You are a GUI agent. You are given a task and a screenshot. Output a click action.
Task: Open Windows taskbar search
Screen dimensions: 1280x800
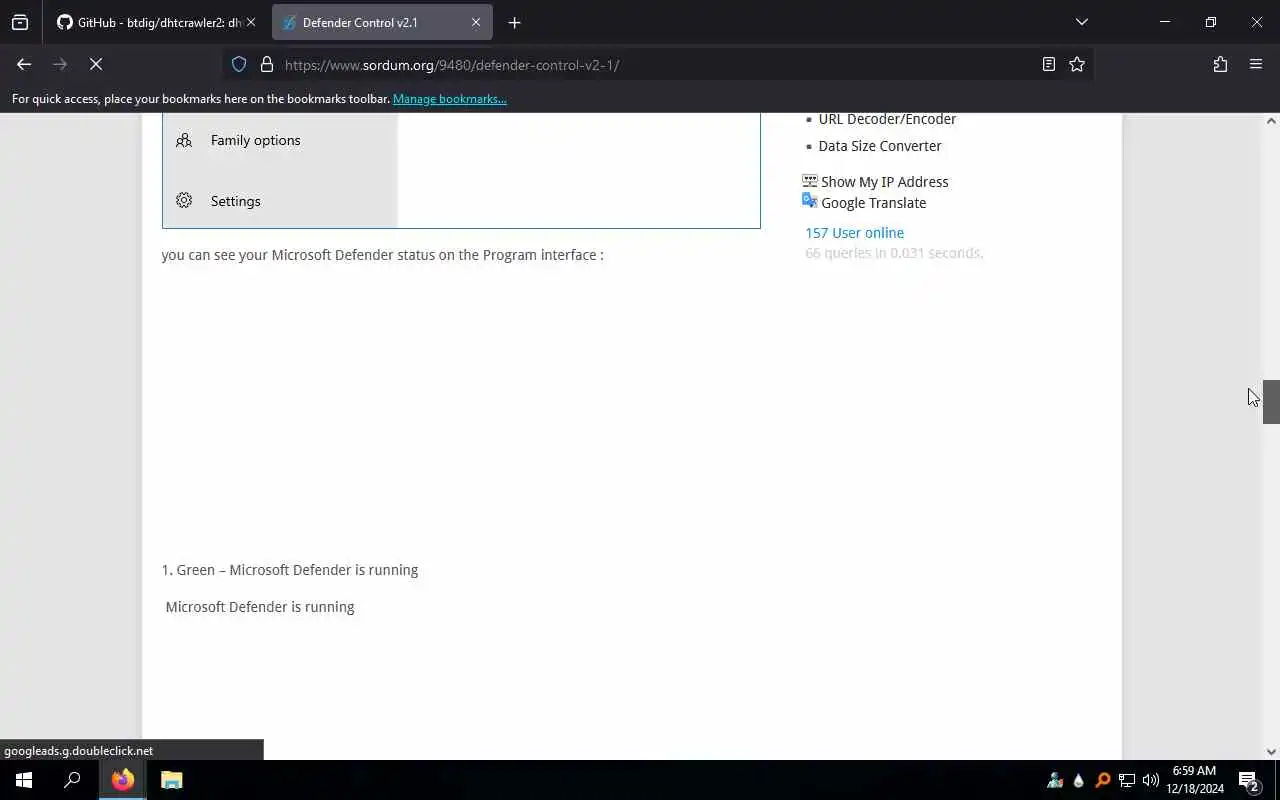click(72, 780)
